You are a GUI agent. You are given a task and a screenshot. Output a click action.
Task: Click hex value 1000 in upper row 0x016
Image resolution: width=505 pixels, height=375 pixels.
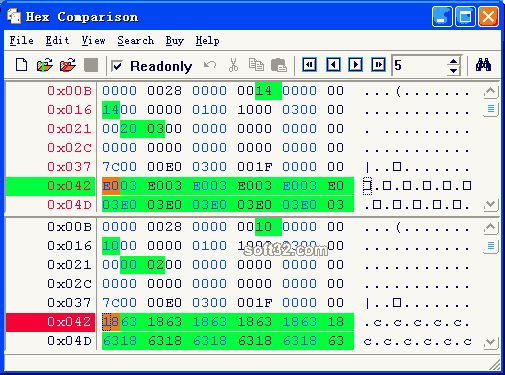point(255,110)
